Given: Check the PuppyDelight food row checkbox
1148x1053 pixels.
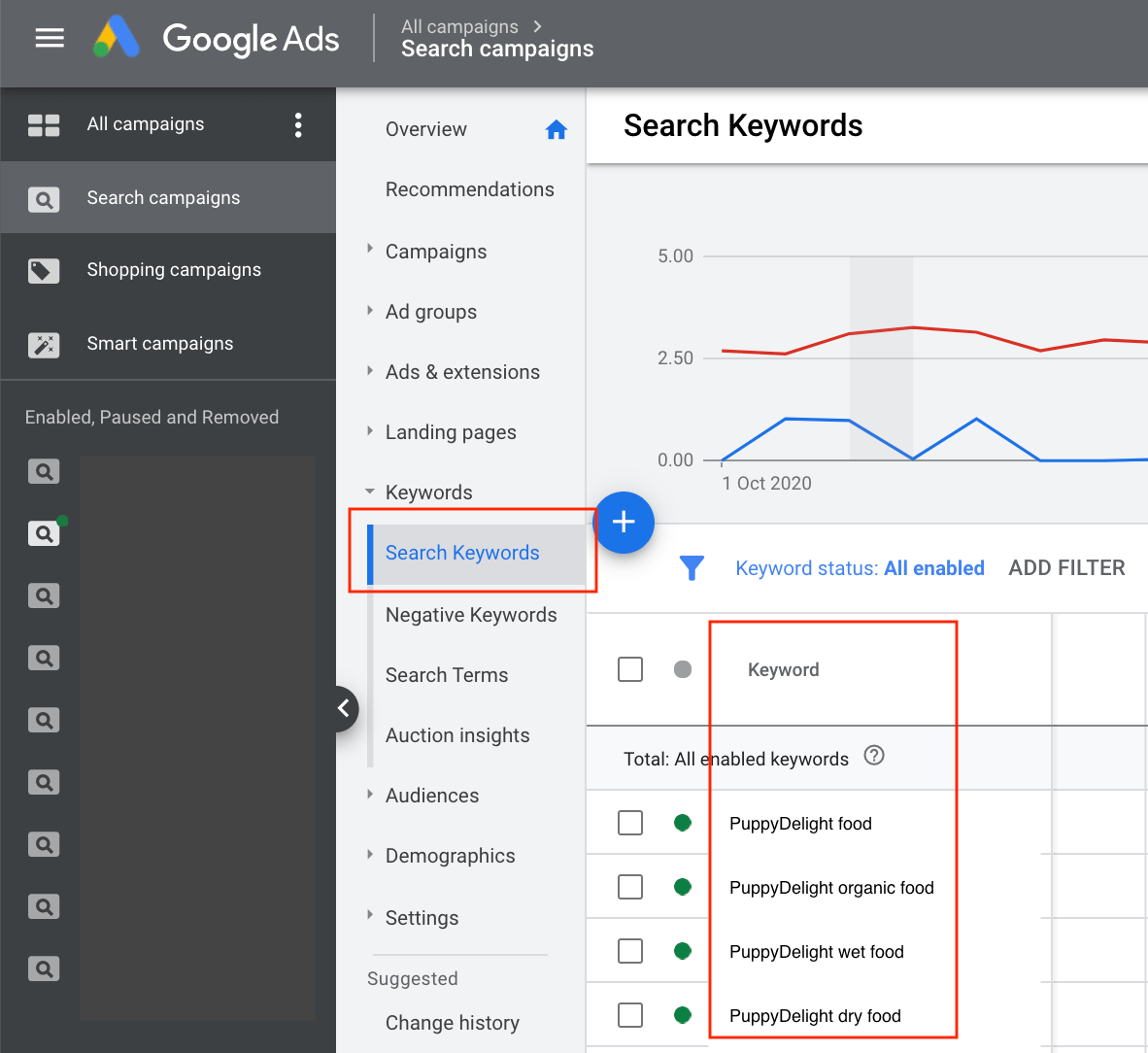Looking at the screenshot, I should (x=630, y=823).
